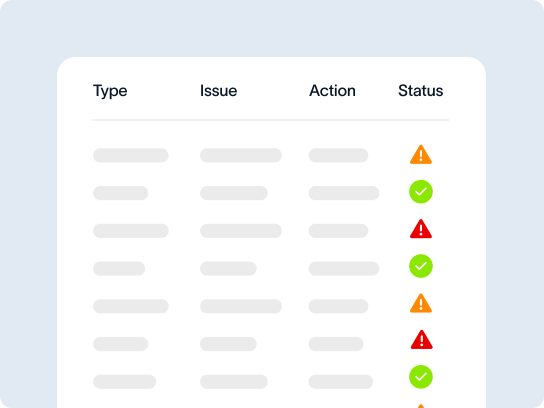Click fourth row's Type placeholder bar
544x408 pixels.
[119, 269]
